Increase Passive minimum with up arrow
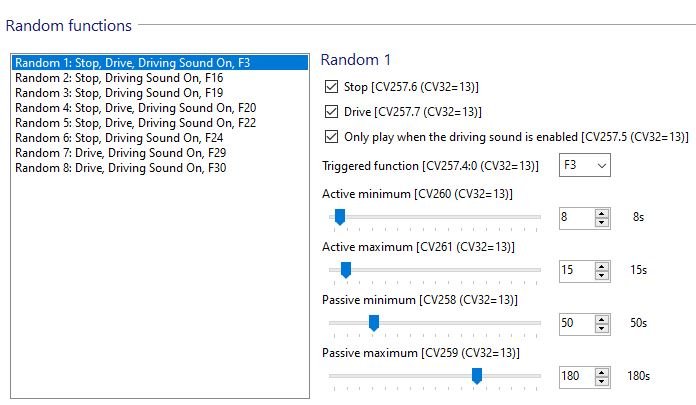Image resolution: width=696 pixels, height=405 pixels. (x=601, y=319)
